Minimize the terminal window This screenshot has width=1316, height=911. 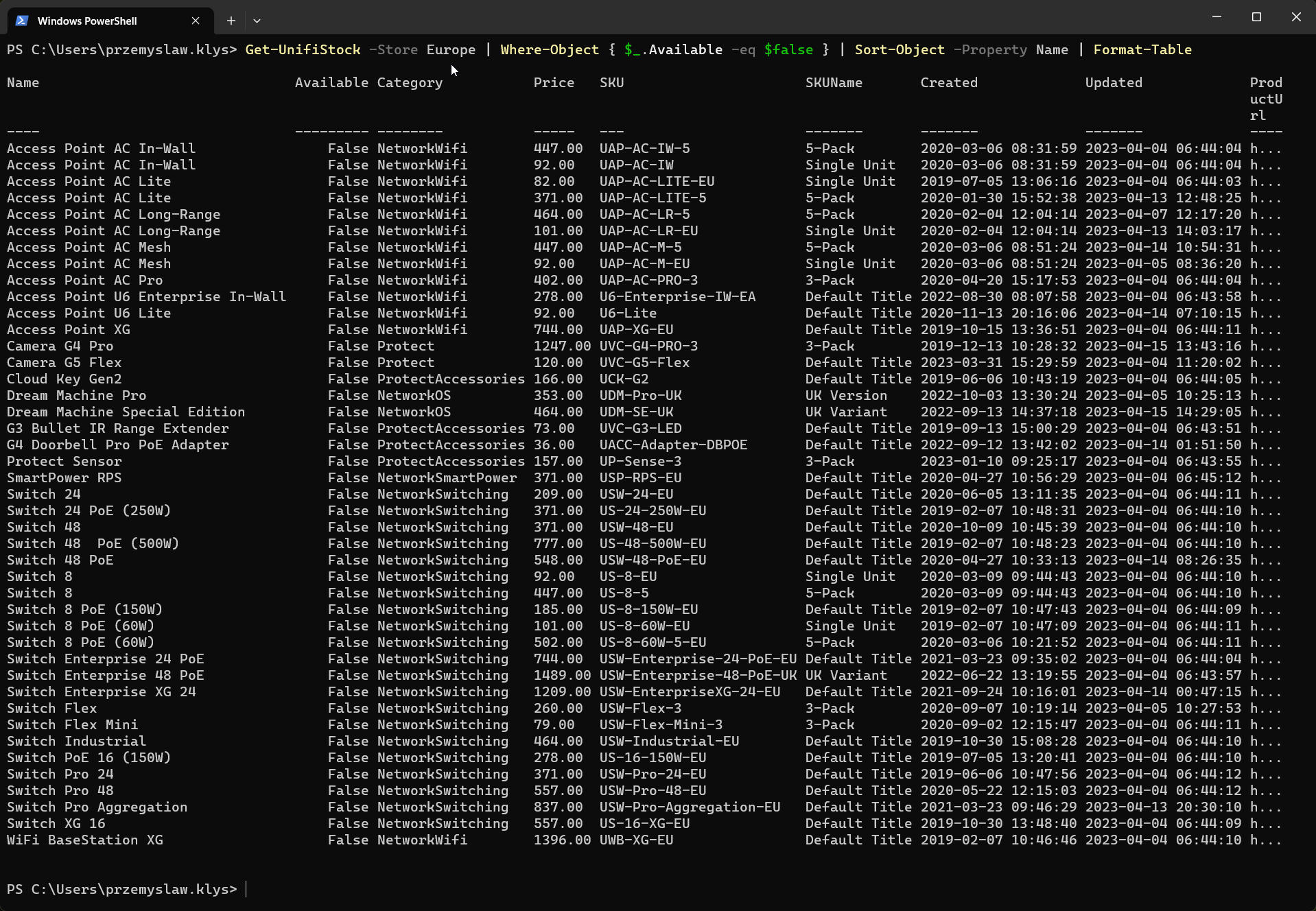tap(1217, 16)
